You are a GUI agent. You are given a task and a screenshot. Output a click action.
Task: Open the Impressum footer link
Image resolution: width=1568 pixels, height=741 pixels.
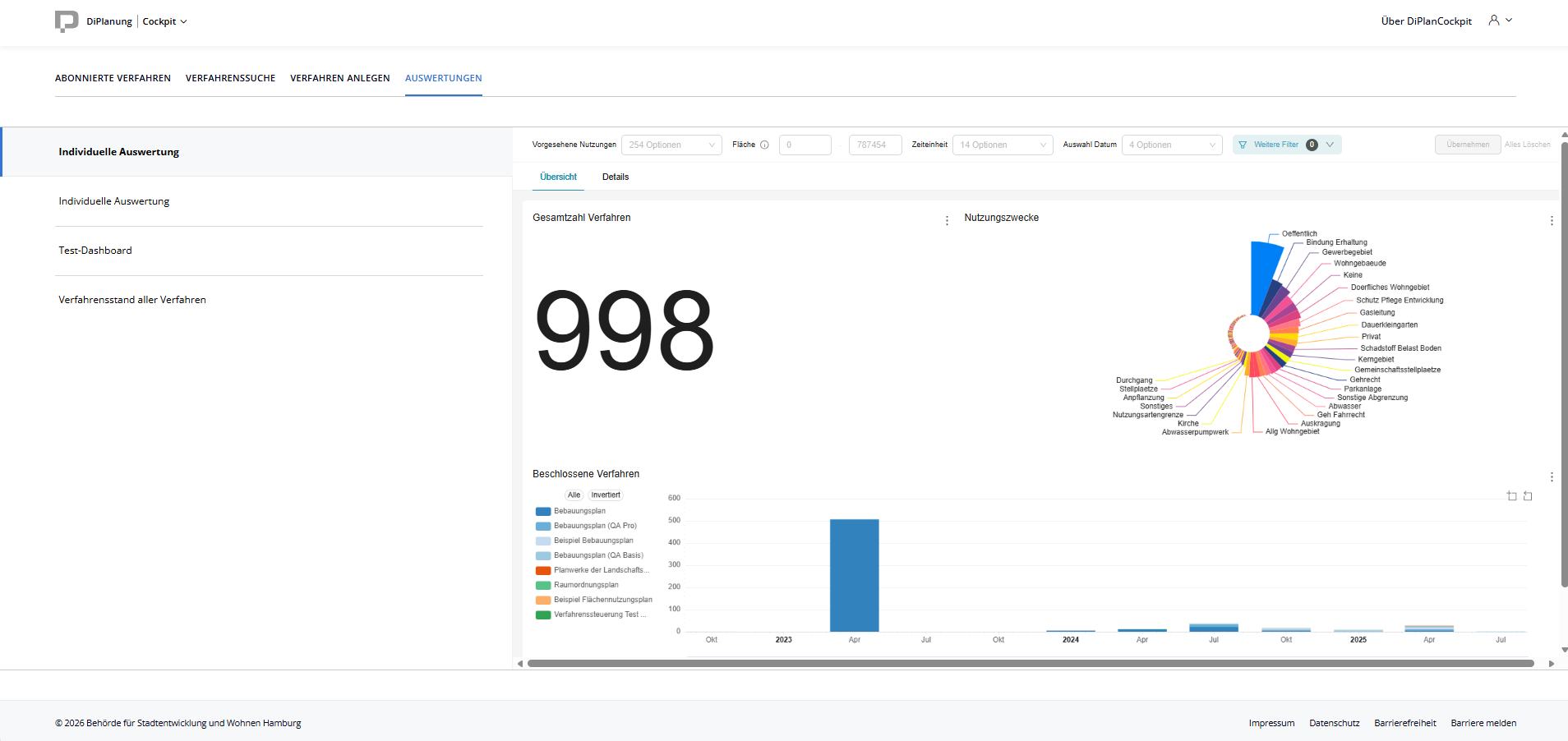(1271, 724)
